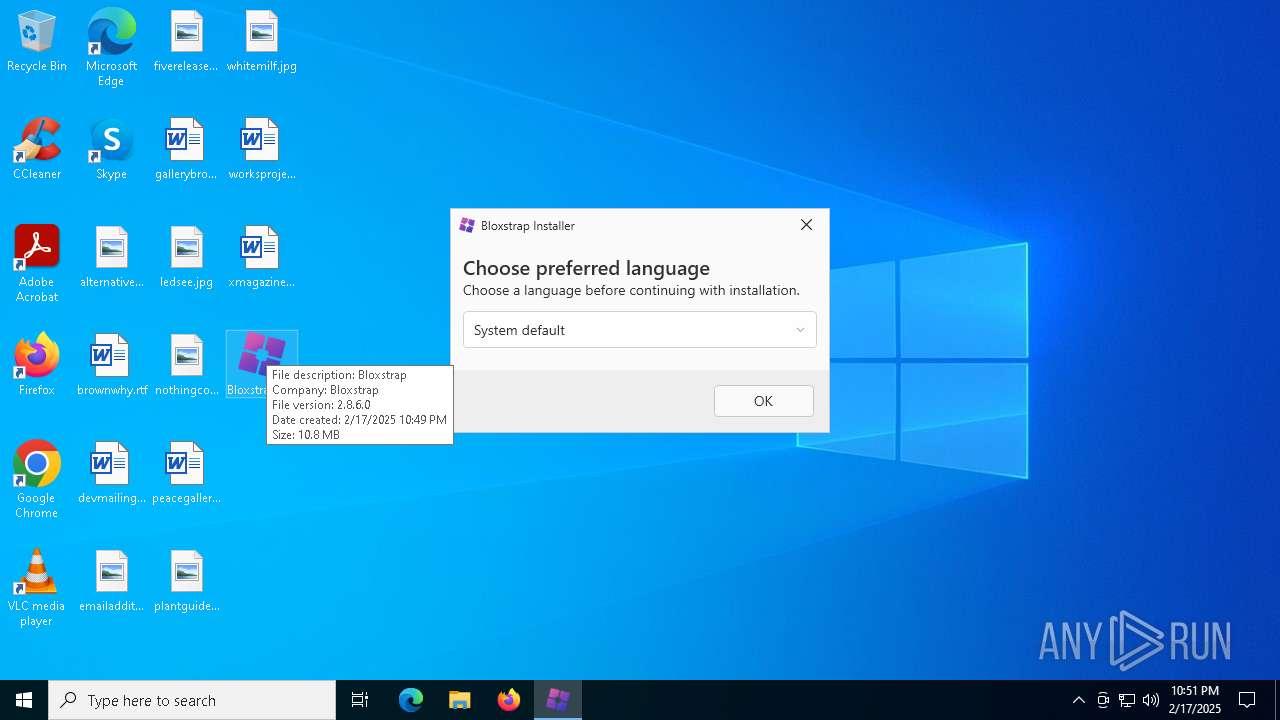This screenshot has width=1280, height=720.
Task: Select the gallerybro Word document icon
Action: 186,149
